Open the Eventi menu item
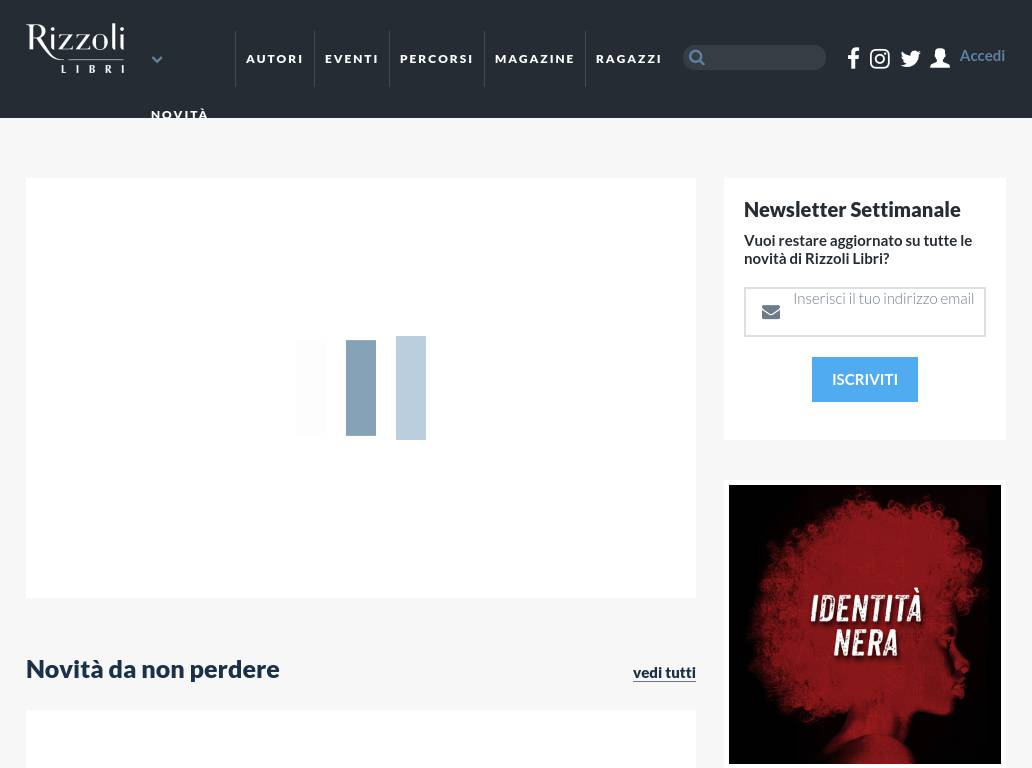Viewport: 1032px width, 768px height. pyautogui.click(x=352, y=59)
